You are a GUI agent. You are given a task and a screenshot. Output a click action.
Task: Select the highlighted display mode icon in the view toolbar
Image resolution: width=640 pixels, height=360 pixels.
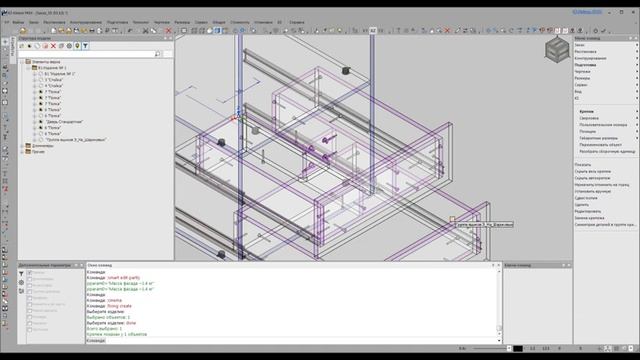coord(218,31)
